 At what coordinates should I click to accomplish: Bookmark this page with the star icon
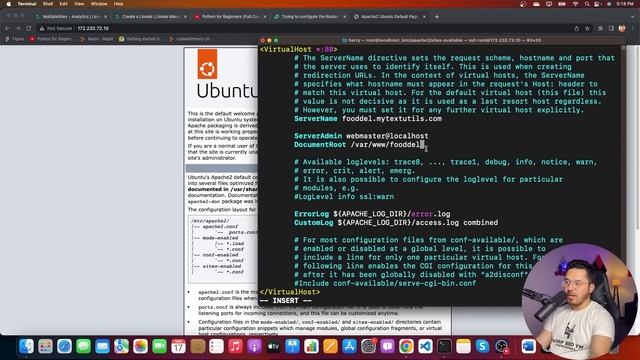click(x=587, y=28)
